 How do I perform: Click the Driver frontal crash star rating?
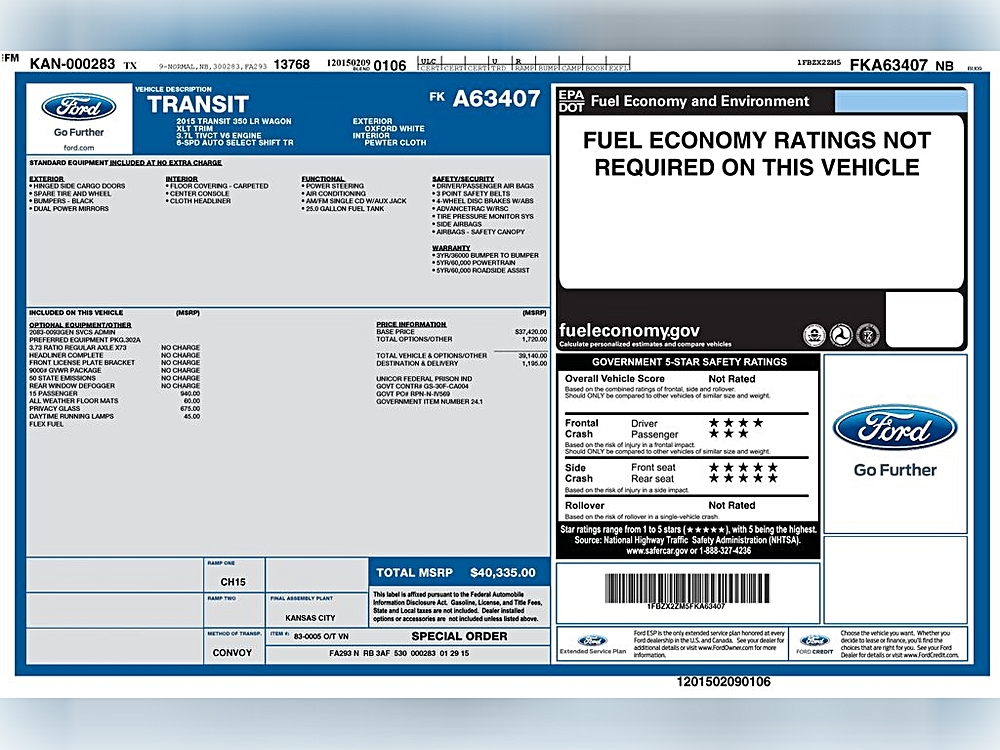[736, 422]
